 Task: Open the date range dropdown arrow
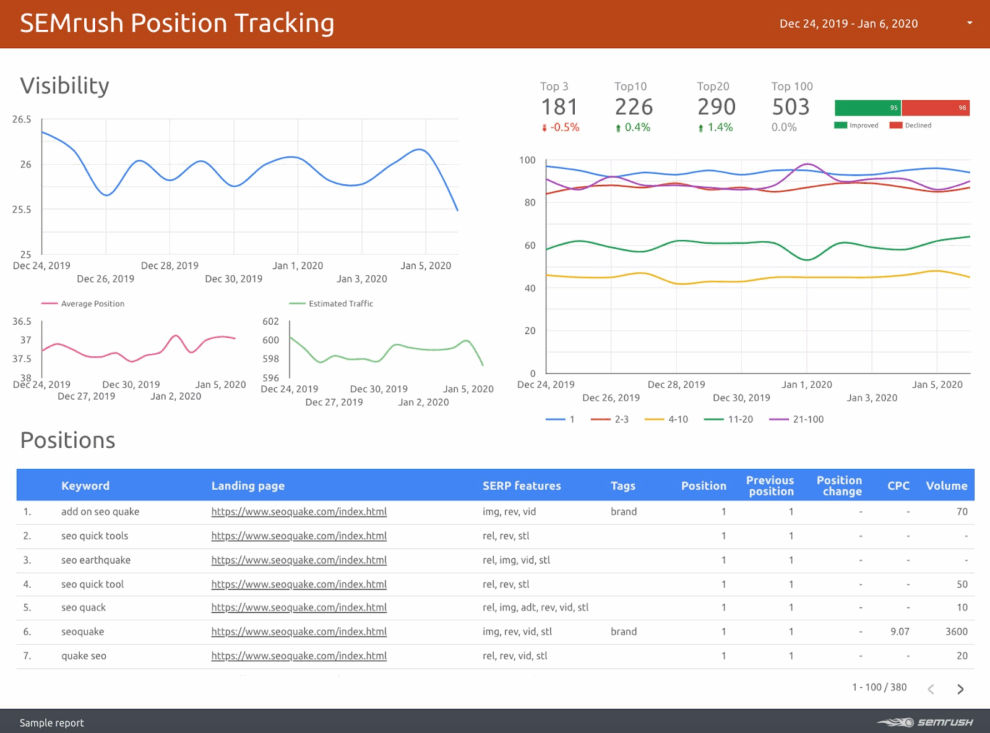click(969, 23)
